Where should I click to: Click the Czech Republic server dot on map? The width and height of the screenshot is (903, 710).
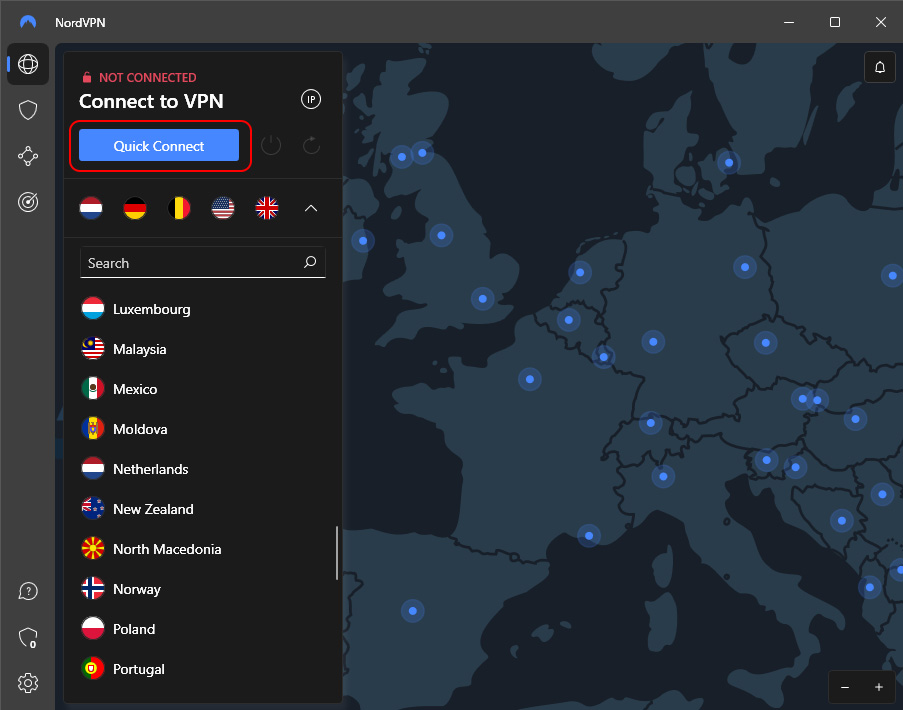[765, 343]
